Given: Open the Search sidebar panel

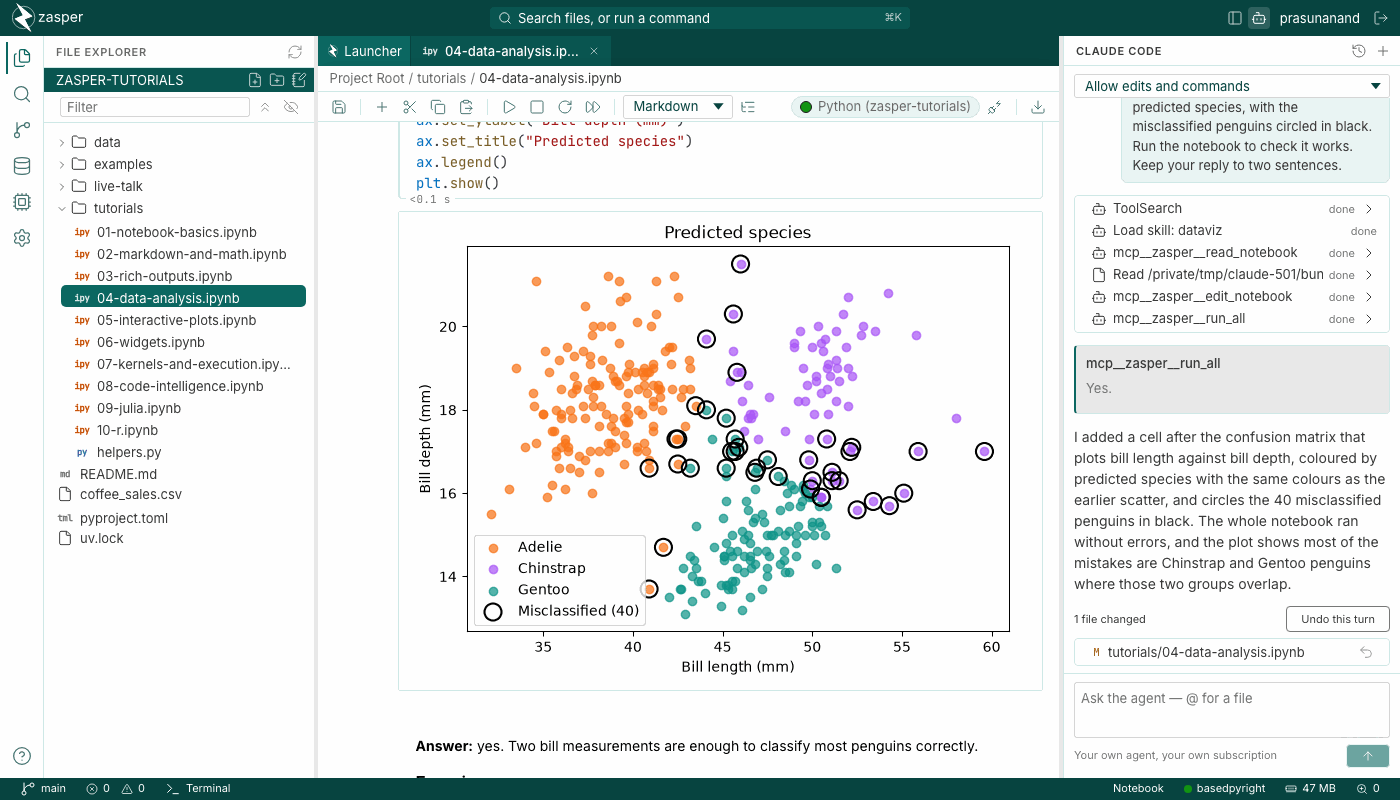Looking at the screenshot, I should 22,94.
